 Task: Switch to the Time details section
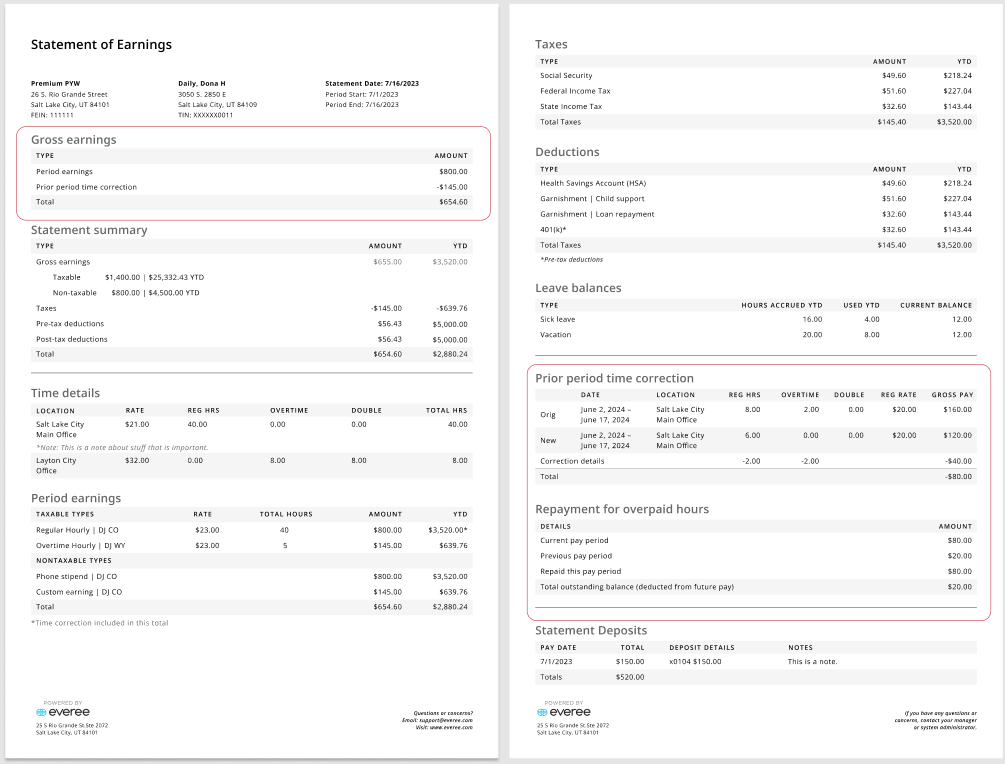pos(64,393)
